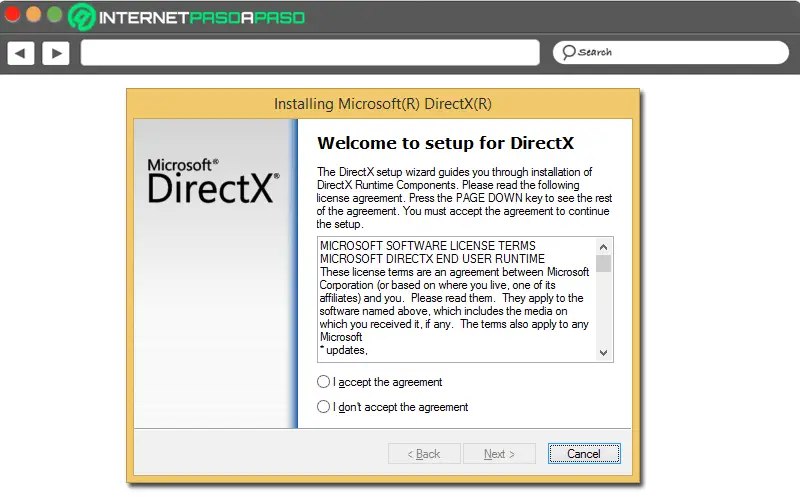
Task: Focus the browser address bar
Action: [310, 53]
